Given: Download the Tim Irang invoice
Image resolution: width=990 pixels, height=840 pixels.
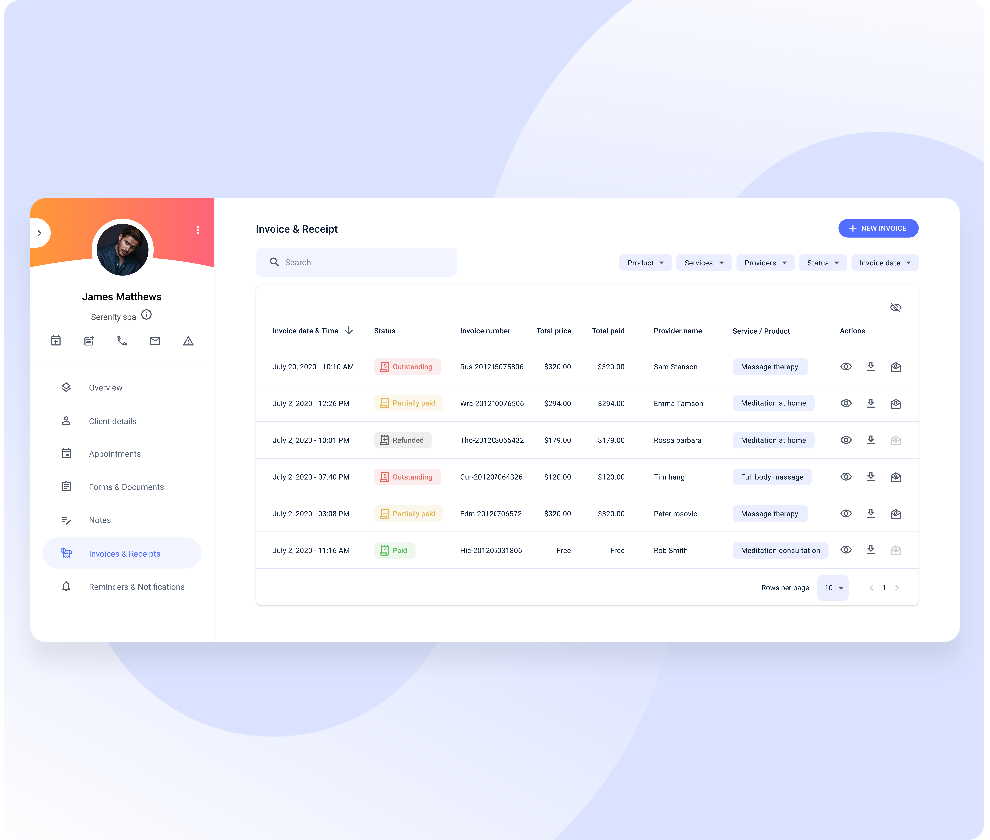Looking at the screenshot, I should click(x=871, y=477).
